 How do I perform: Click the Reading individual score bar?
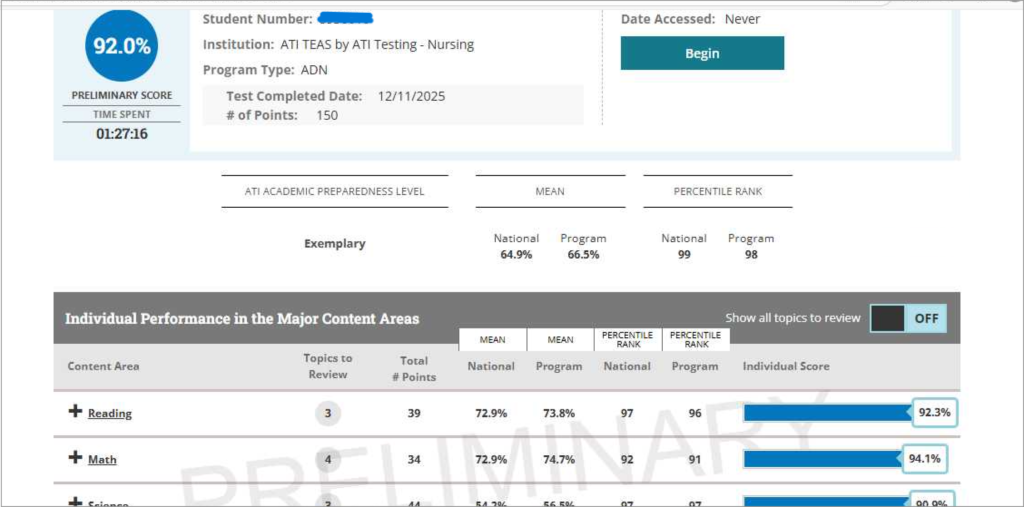pos(828,413)
